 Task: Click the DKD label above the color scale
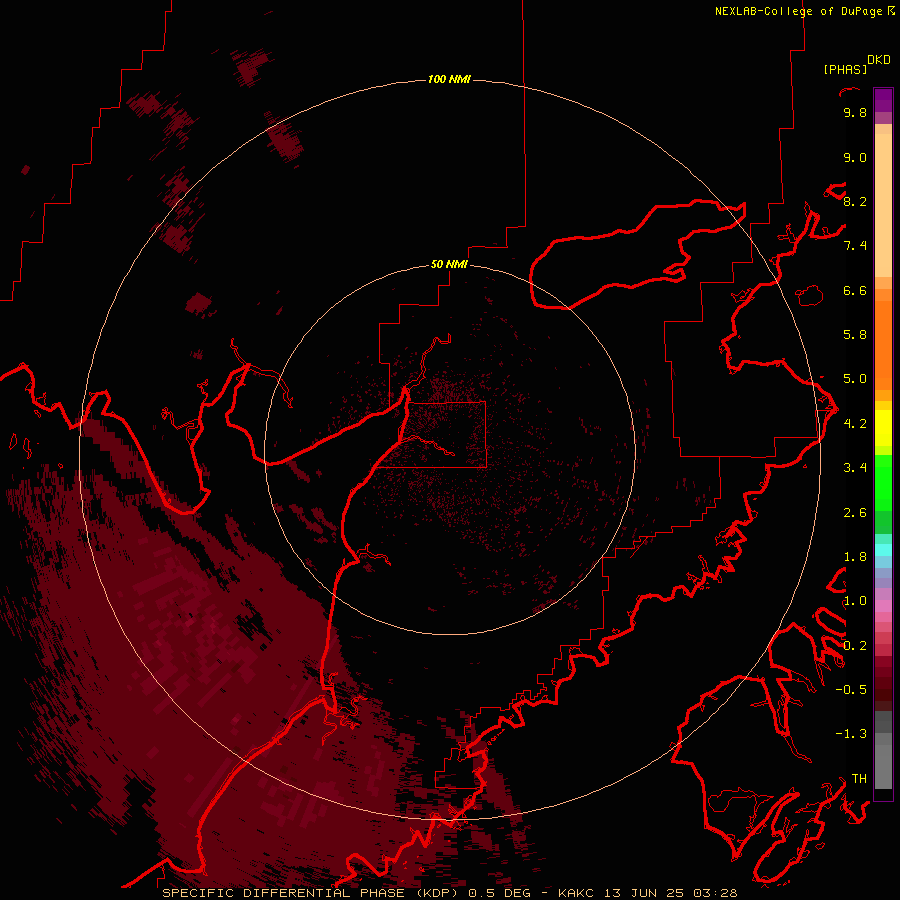pyautogui.click(x=879, y=60)
